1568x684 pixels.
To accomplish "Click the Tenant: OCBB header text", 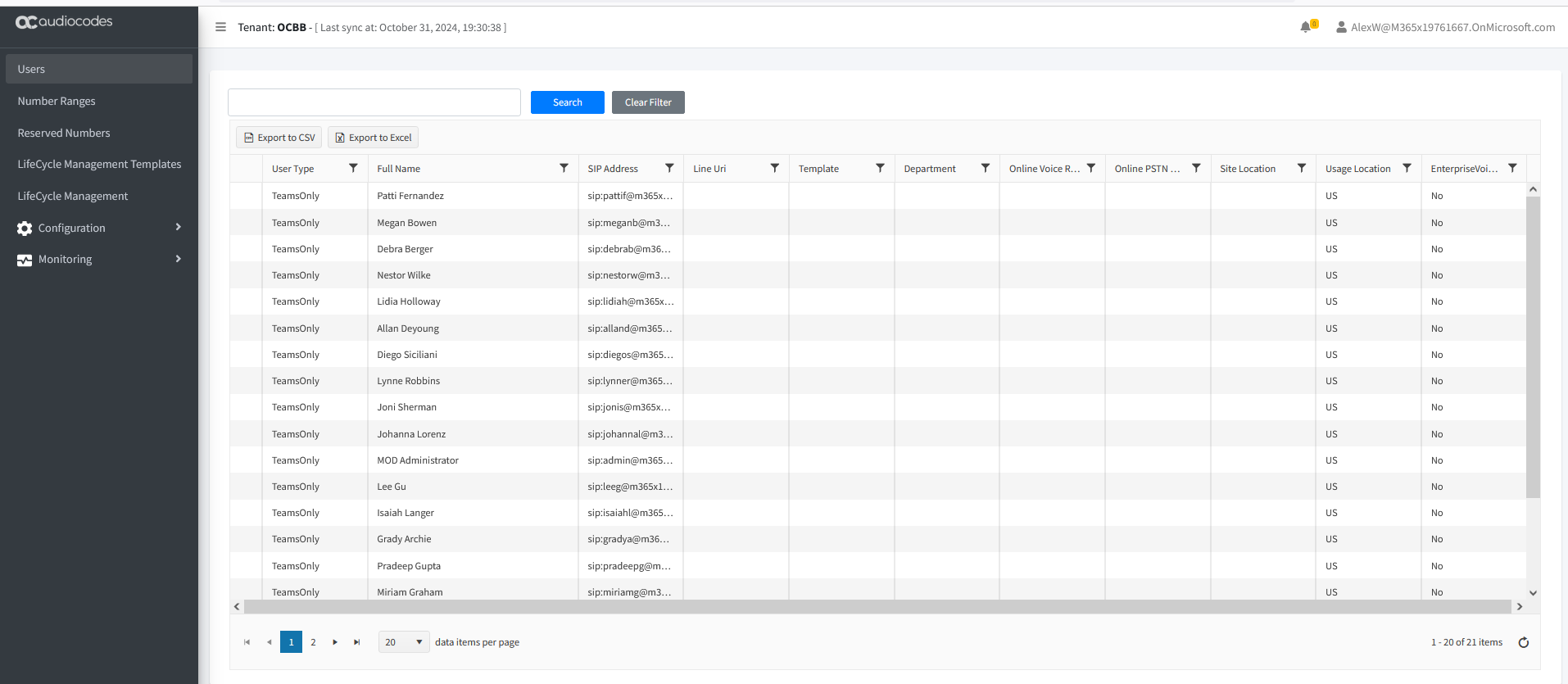I will [x=272, y=27].
